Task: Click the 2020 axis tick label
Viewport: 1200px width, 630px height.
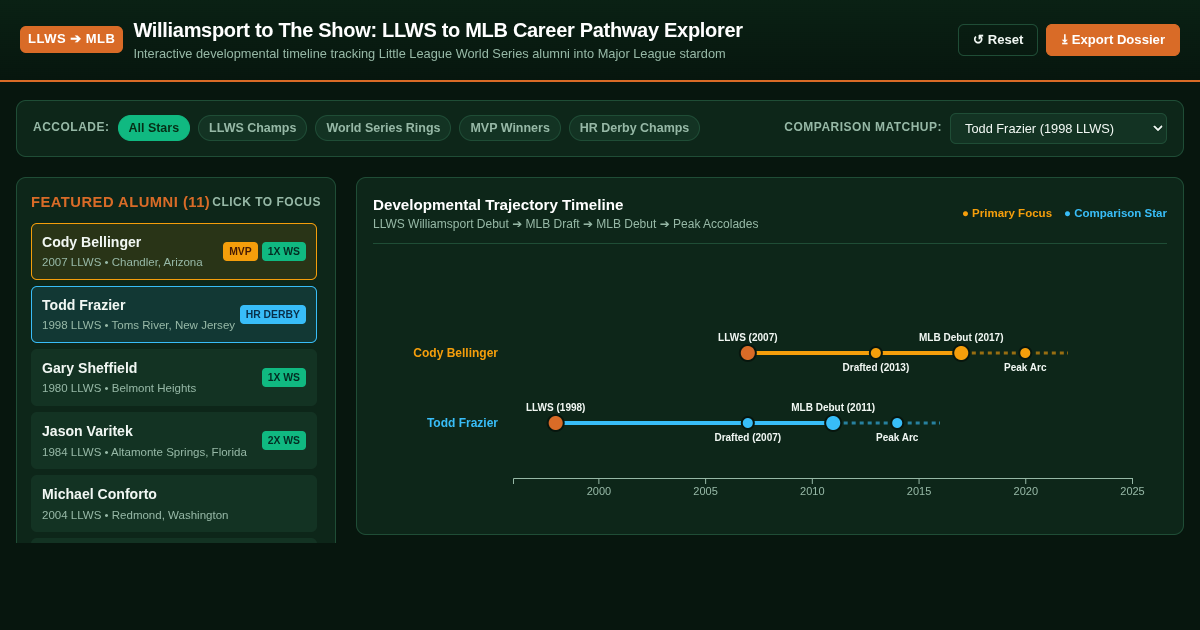Action: [x=1025, y=491]
